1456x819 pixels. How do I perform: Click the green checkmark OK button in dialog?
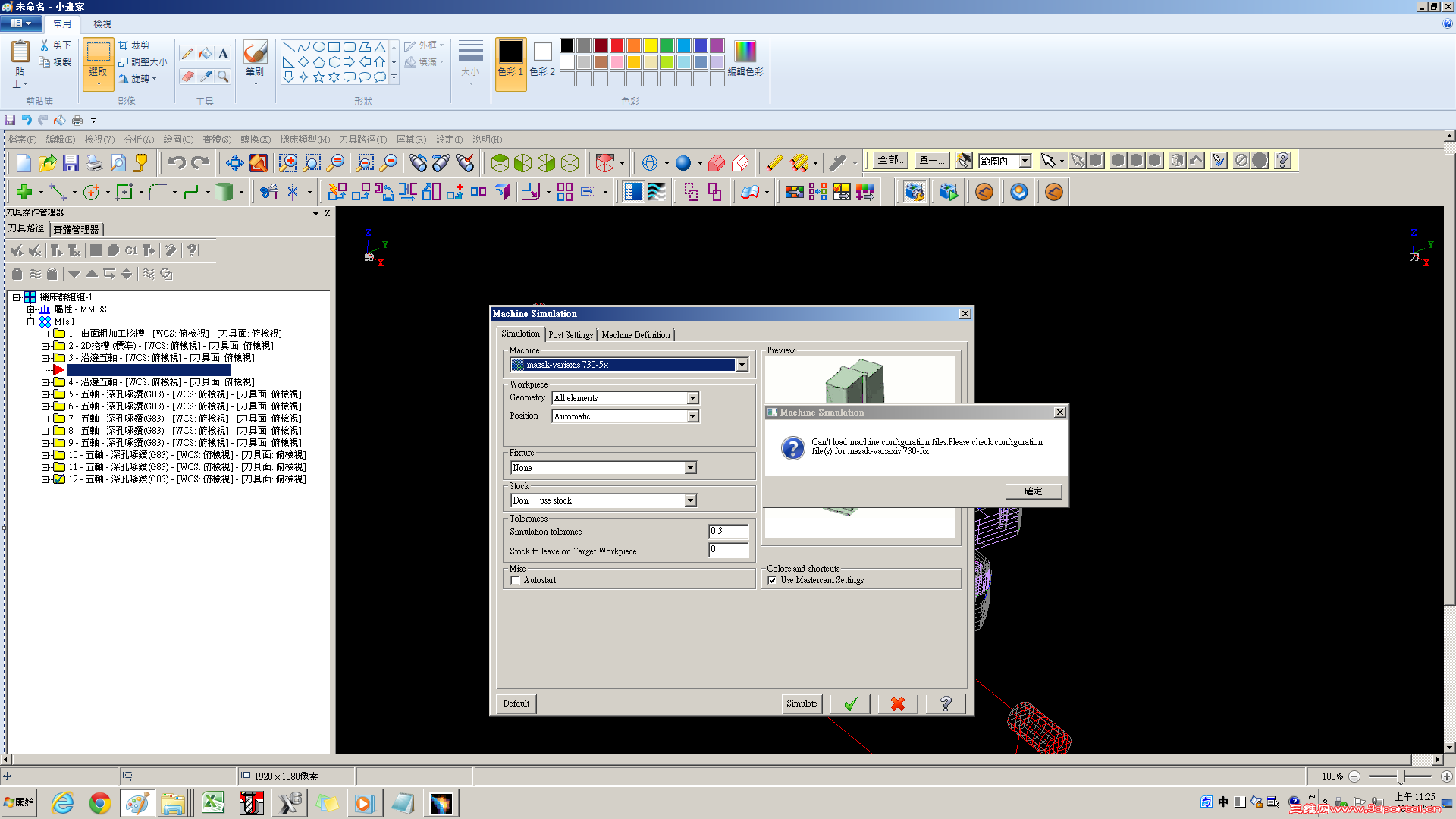(850, 704)
